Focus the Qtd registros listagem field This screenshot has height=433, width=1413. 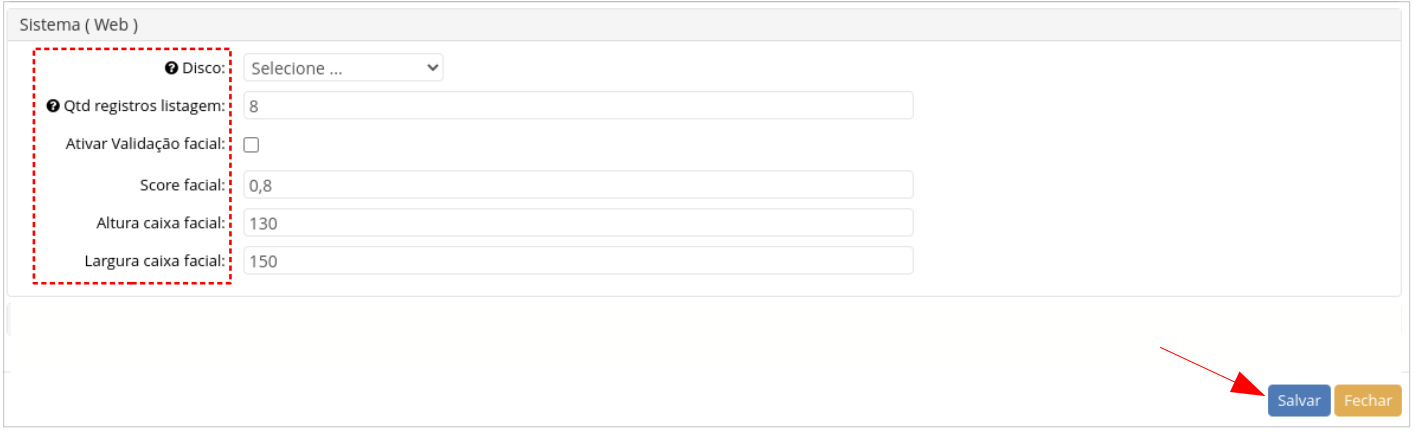578,105
